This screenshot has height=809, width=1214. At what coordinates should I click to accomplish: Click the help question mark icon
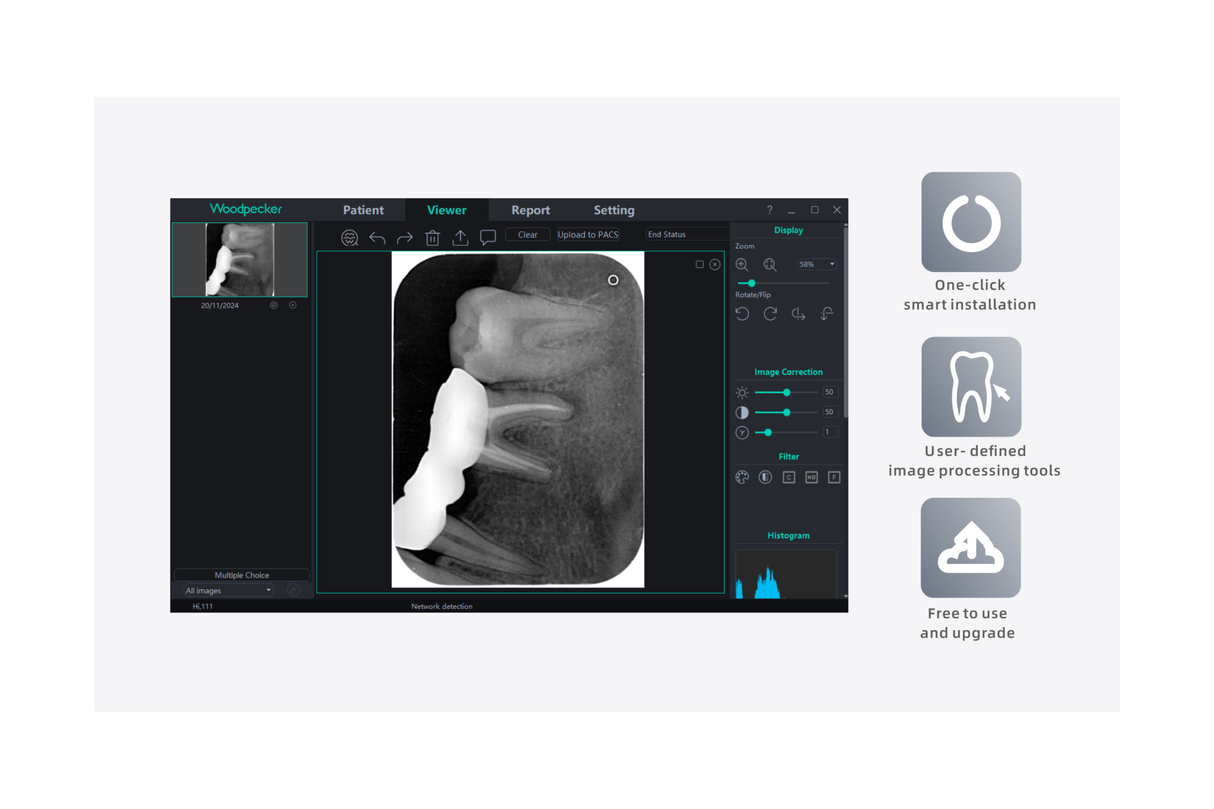pyautogui.click(x=769, y=210)
